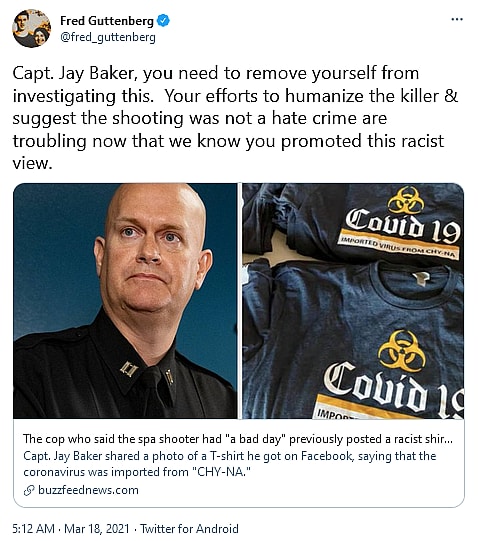Screen dimensions: 478x541
Task: Click the 5:12 AM timestamp
Action: pos(33,529)
